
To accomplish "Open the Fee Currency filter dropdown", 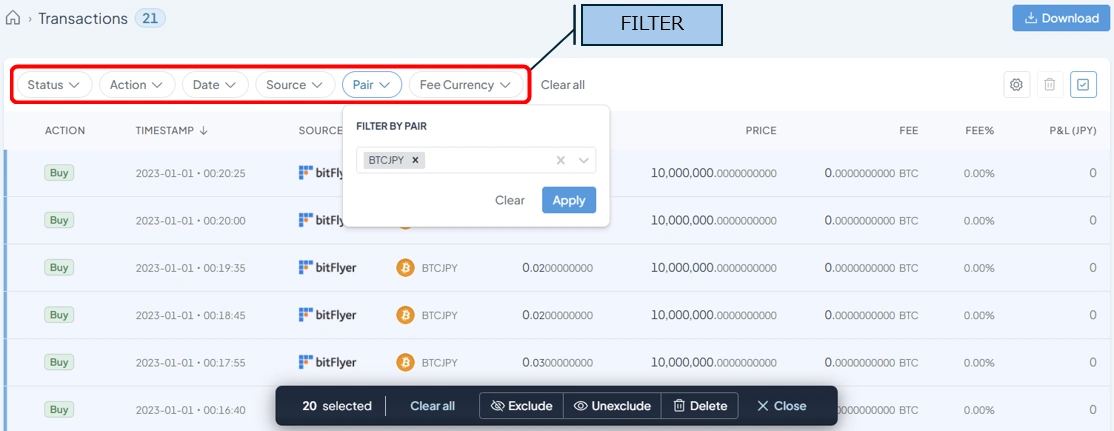I will click(466, 84).
